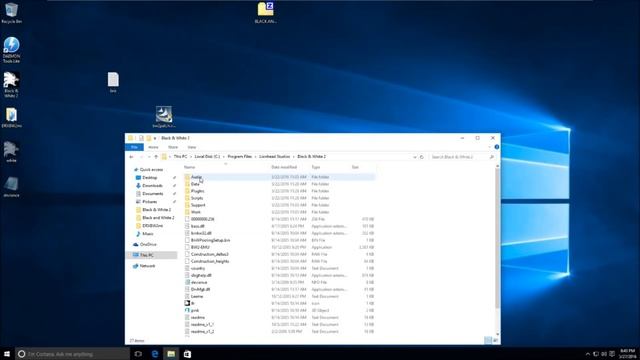
Task: Select the Support folder
Action: pyautogui.click(x=279, y=205)
